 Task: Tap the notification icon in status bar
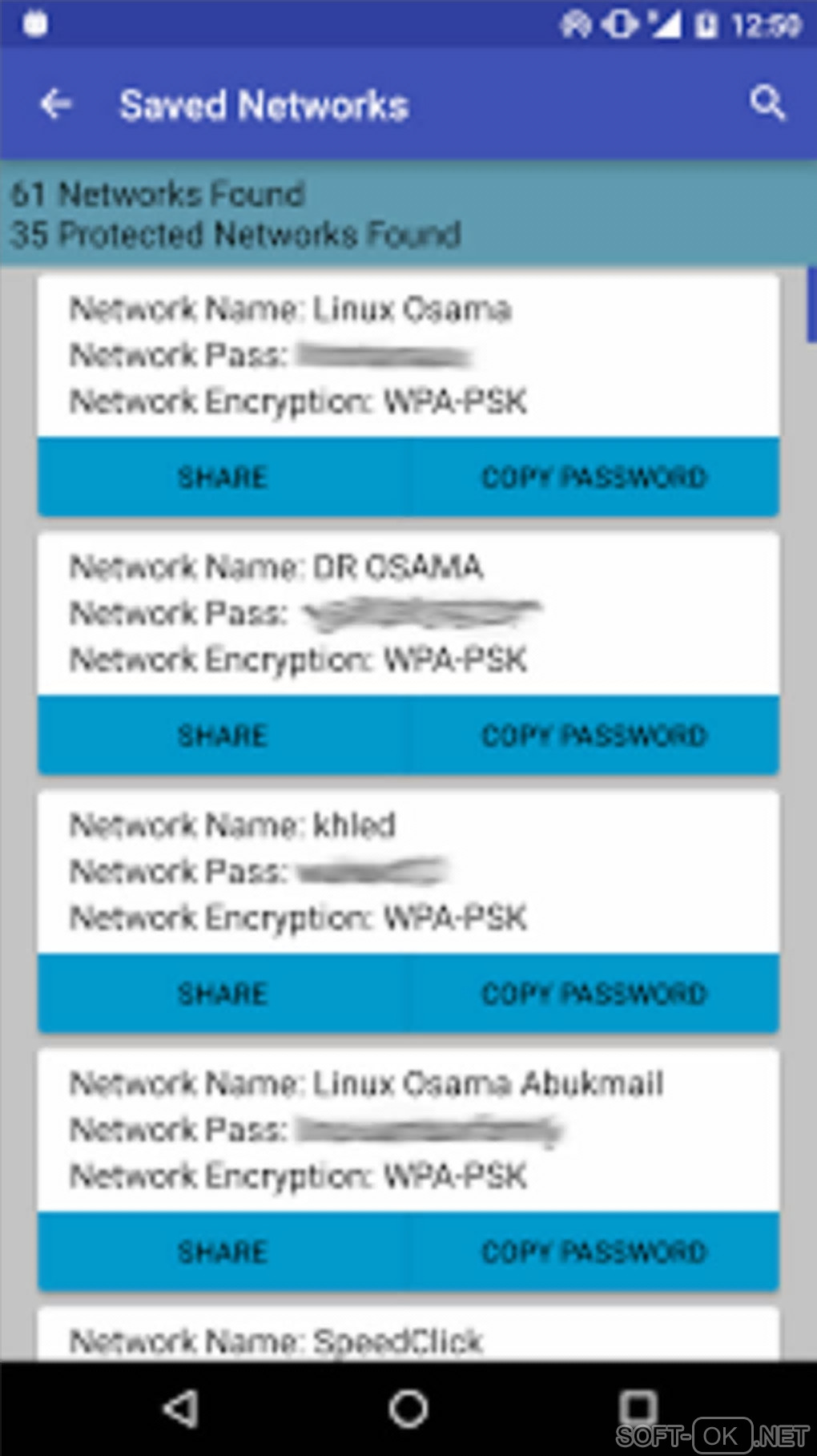click(x=35, y=24)
